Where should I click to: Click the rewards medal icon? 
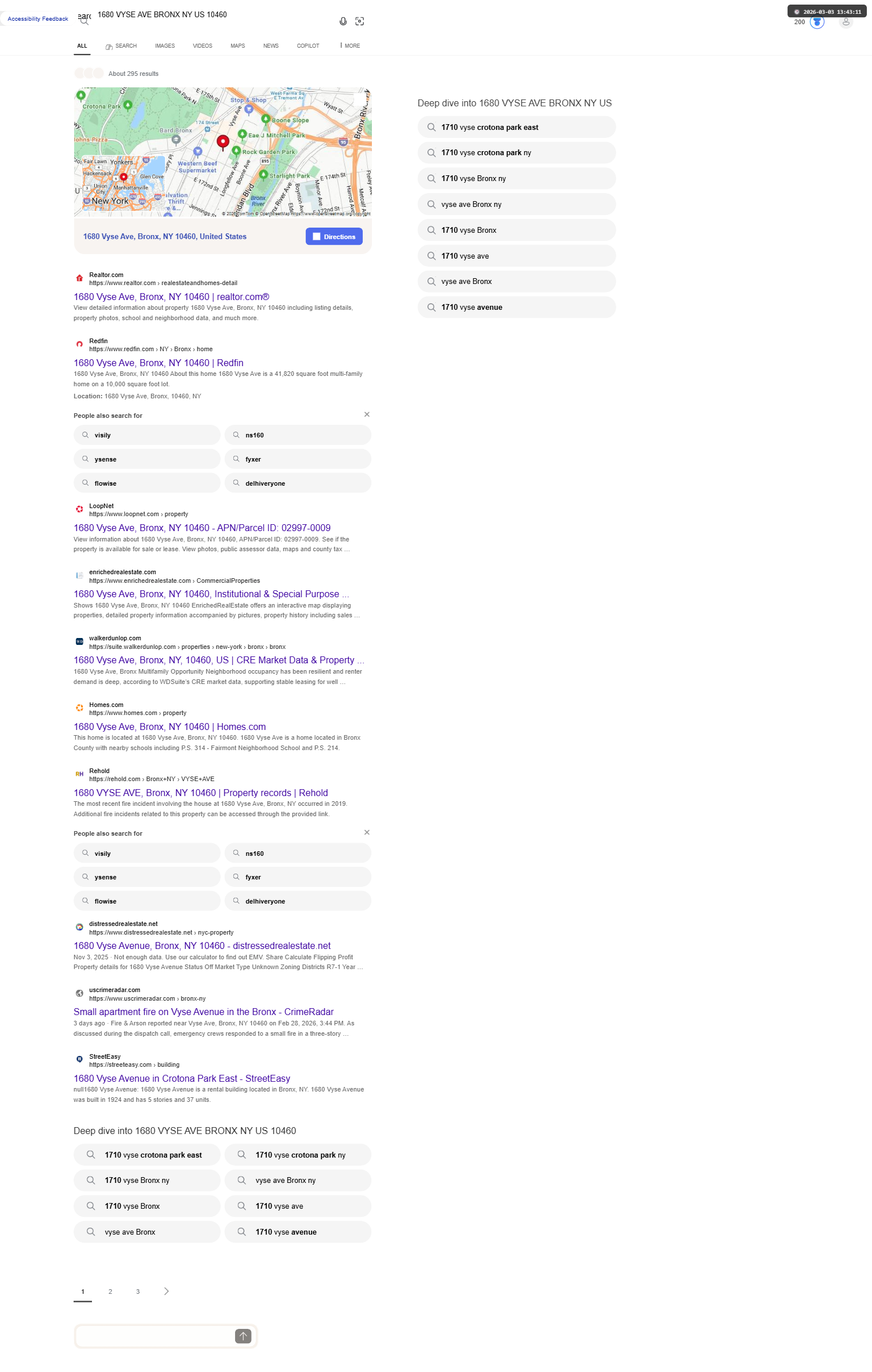pos(817,22)
